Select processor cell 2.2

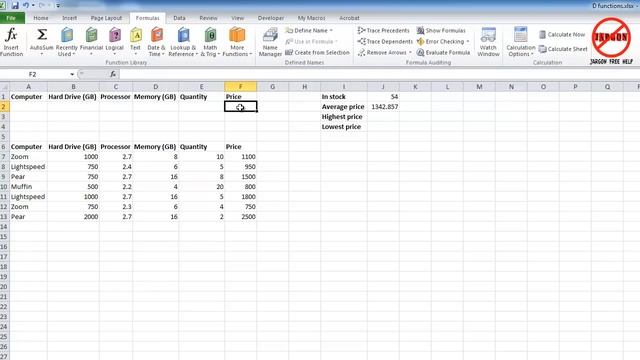point(116,187)
